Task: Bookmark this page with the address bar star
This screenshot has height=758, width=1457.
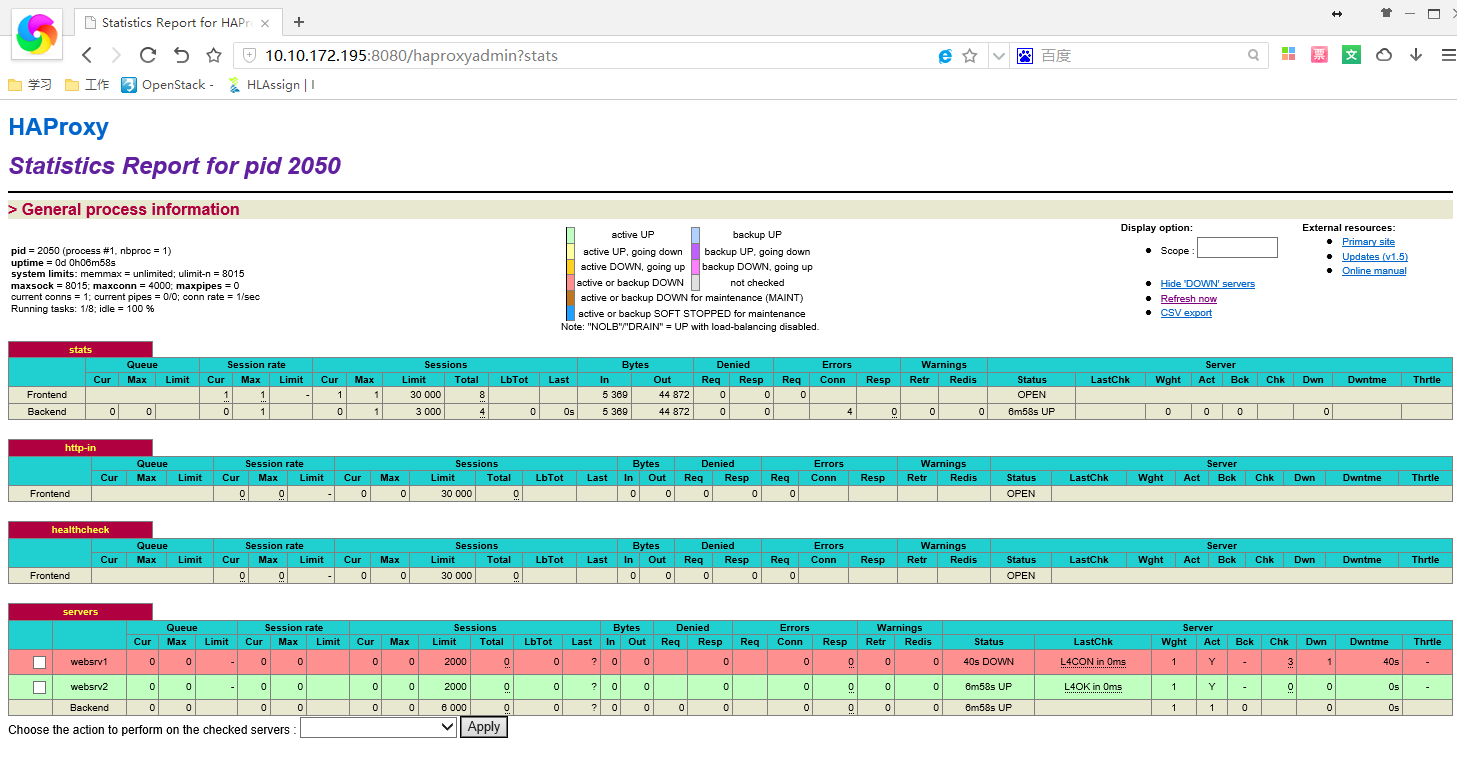Action: (969, 56)
